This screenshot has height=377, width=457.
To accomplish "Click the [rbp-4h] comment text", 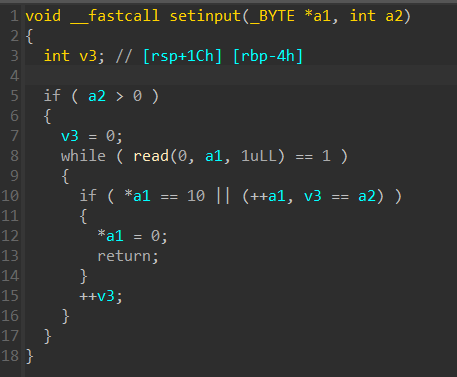I will (x=268, y=56).
